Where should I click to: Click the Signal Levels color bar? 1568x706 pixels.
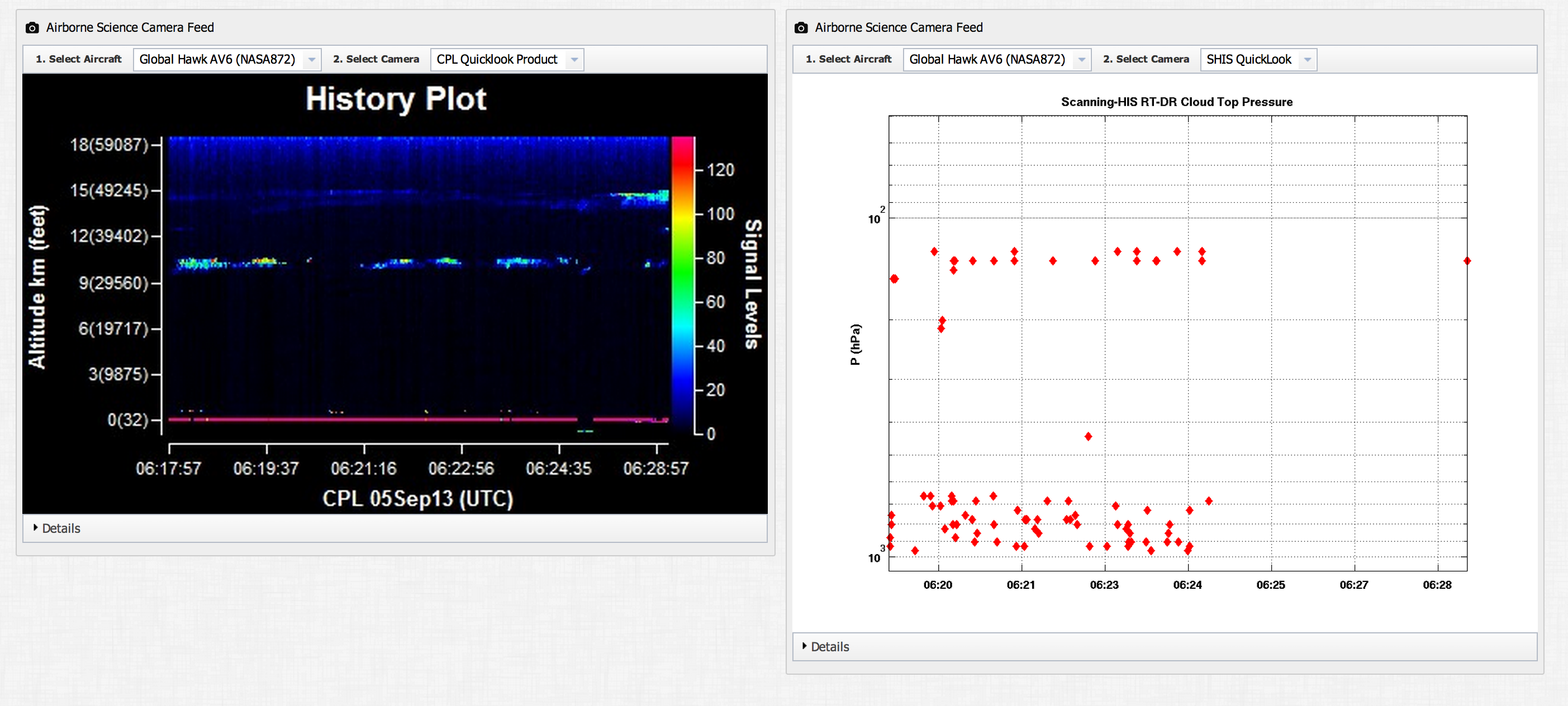pos(682,285)
